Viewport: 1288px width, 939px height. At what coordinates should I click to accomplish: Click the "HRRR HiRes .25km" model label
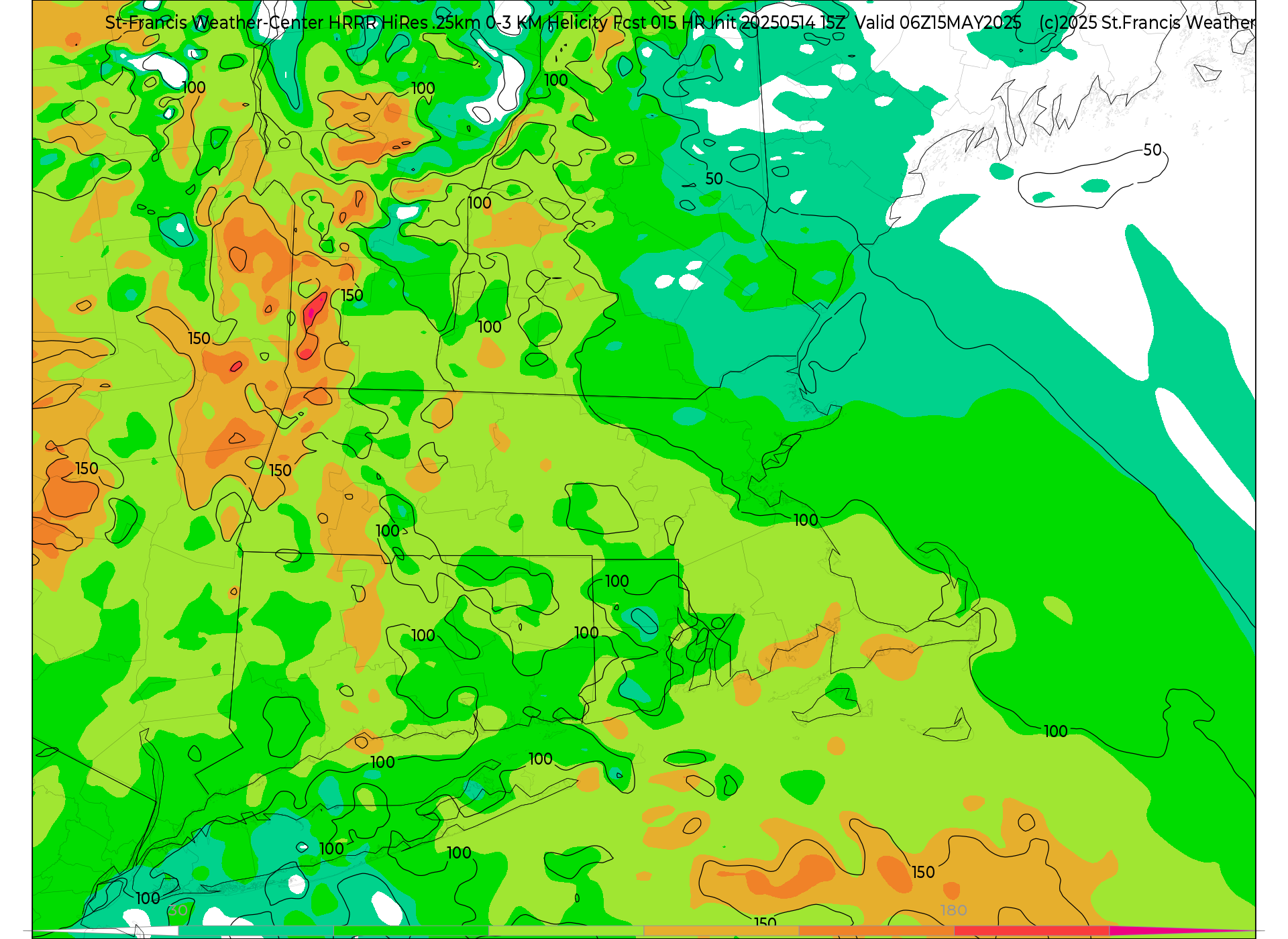(x=404, y=23)
